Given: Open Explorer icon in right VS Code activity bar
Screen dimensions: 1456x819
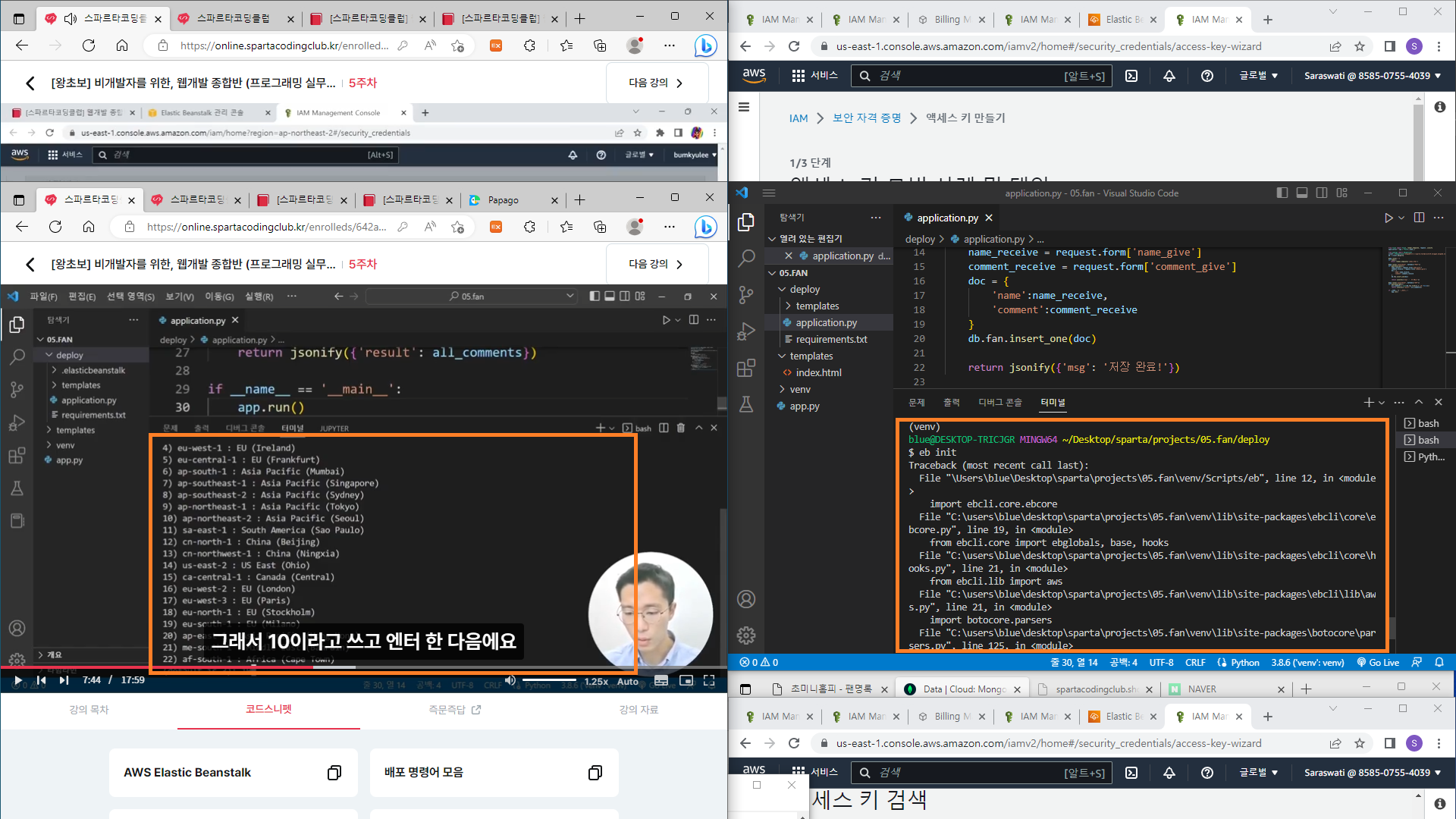Looking at the screenshot, I should click(746, 221).
